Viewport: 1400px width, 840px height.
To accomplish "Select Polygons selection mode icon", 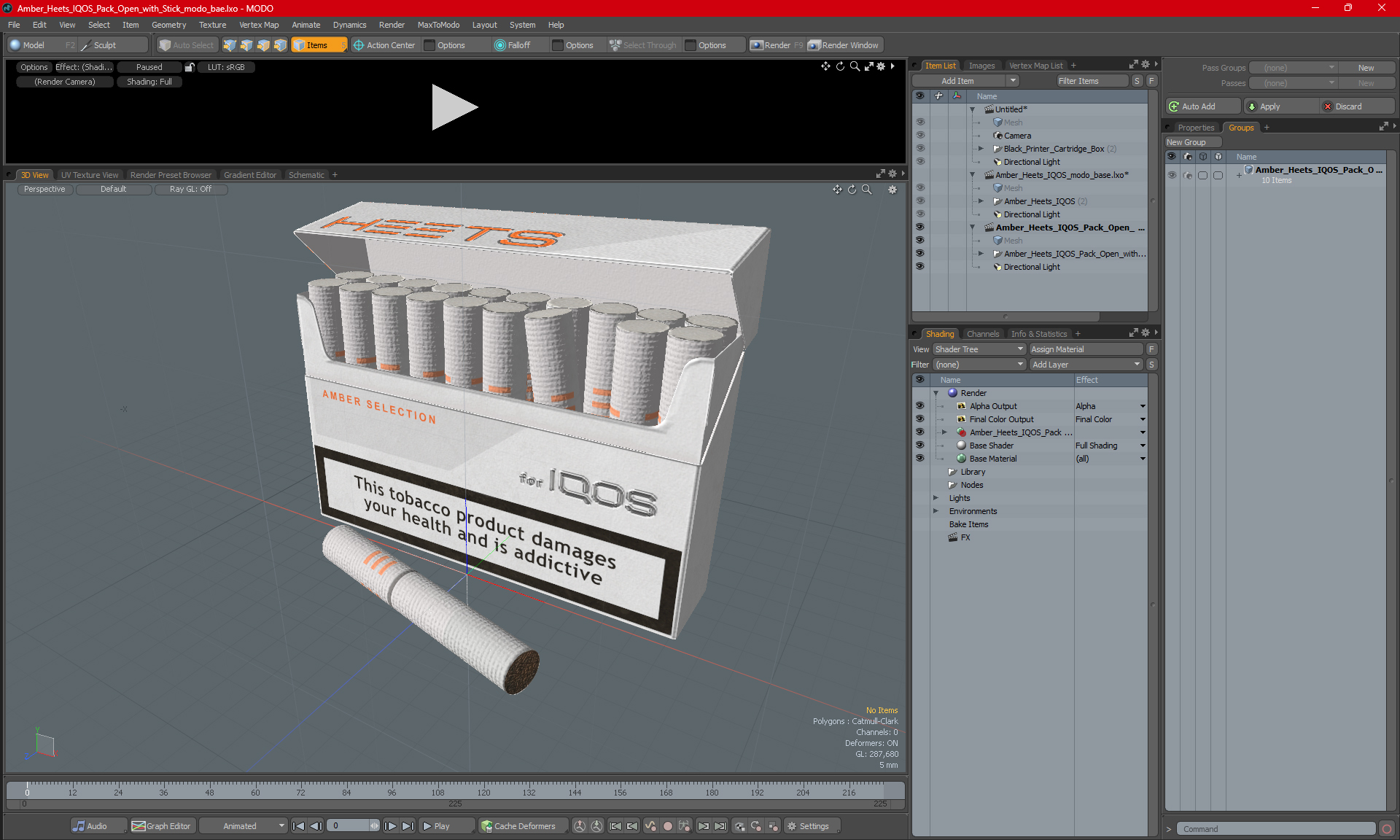I will (x=263, y=45).
